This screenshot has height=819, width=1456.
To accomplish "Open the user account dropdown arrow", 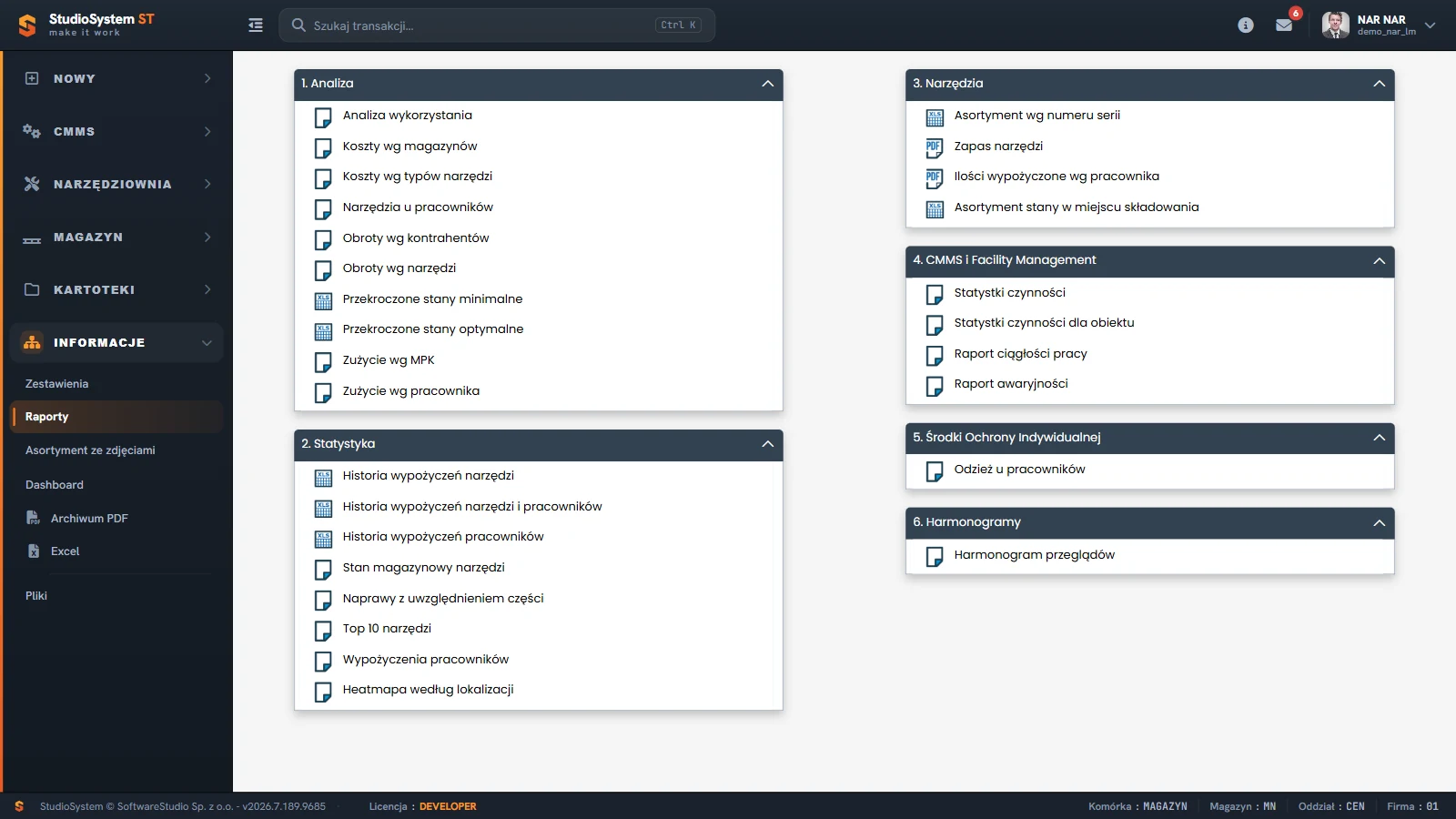I will [x=1431, y=25].
